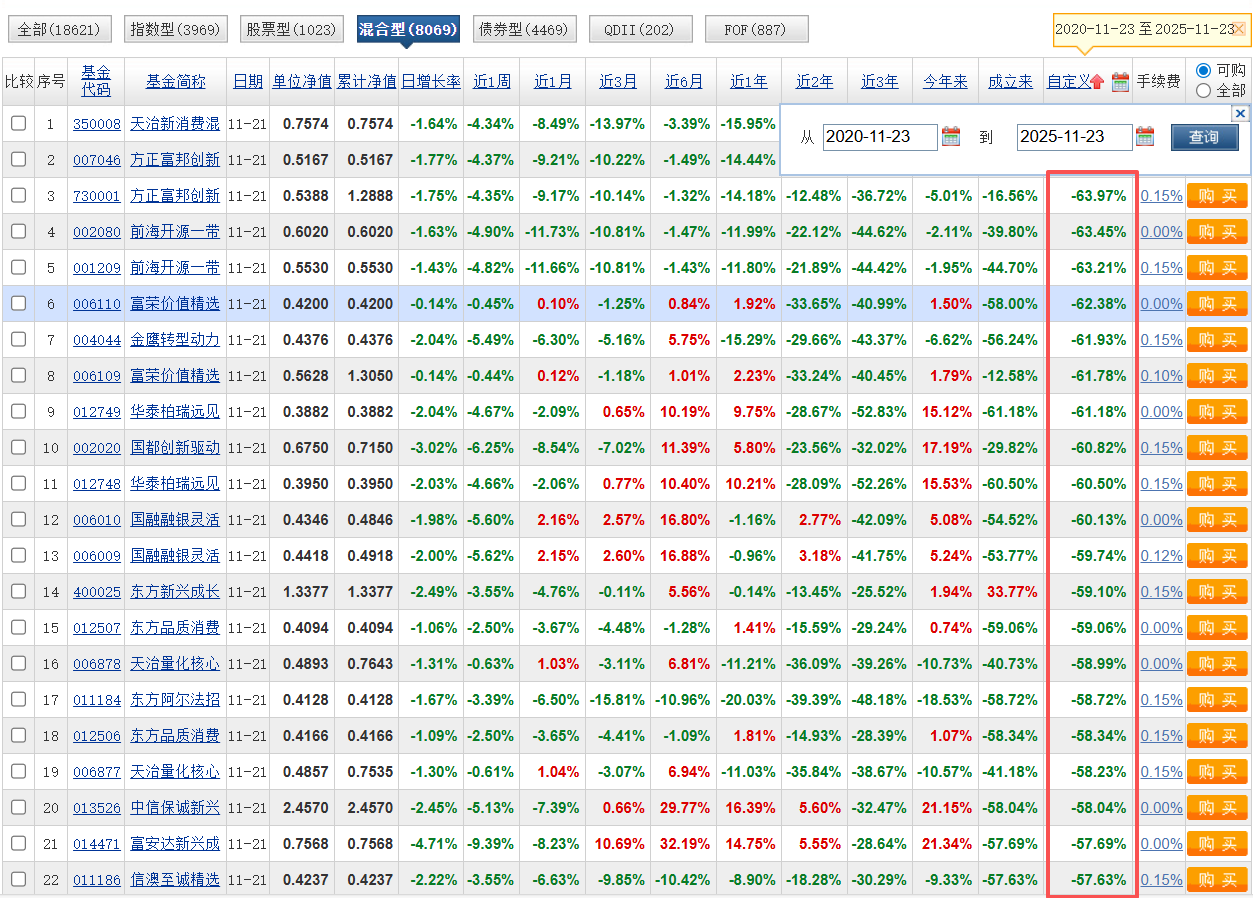Check the compare box for fund 011186
This screenshot has height=898, width=1253.
tap(18, 880)
